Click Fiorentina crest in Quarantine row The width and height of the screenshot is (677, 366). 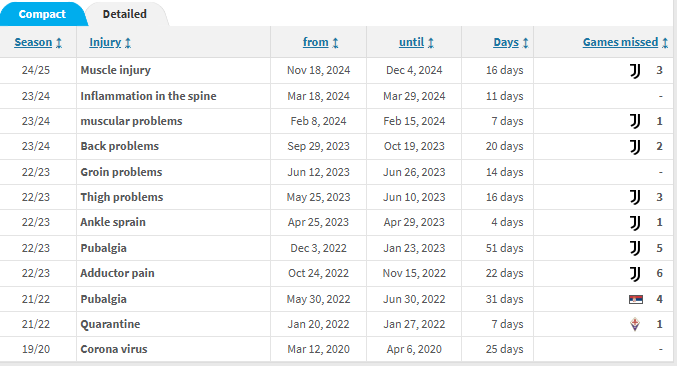(x=635, y=324)
